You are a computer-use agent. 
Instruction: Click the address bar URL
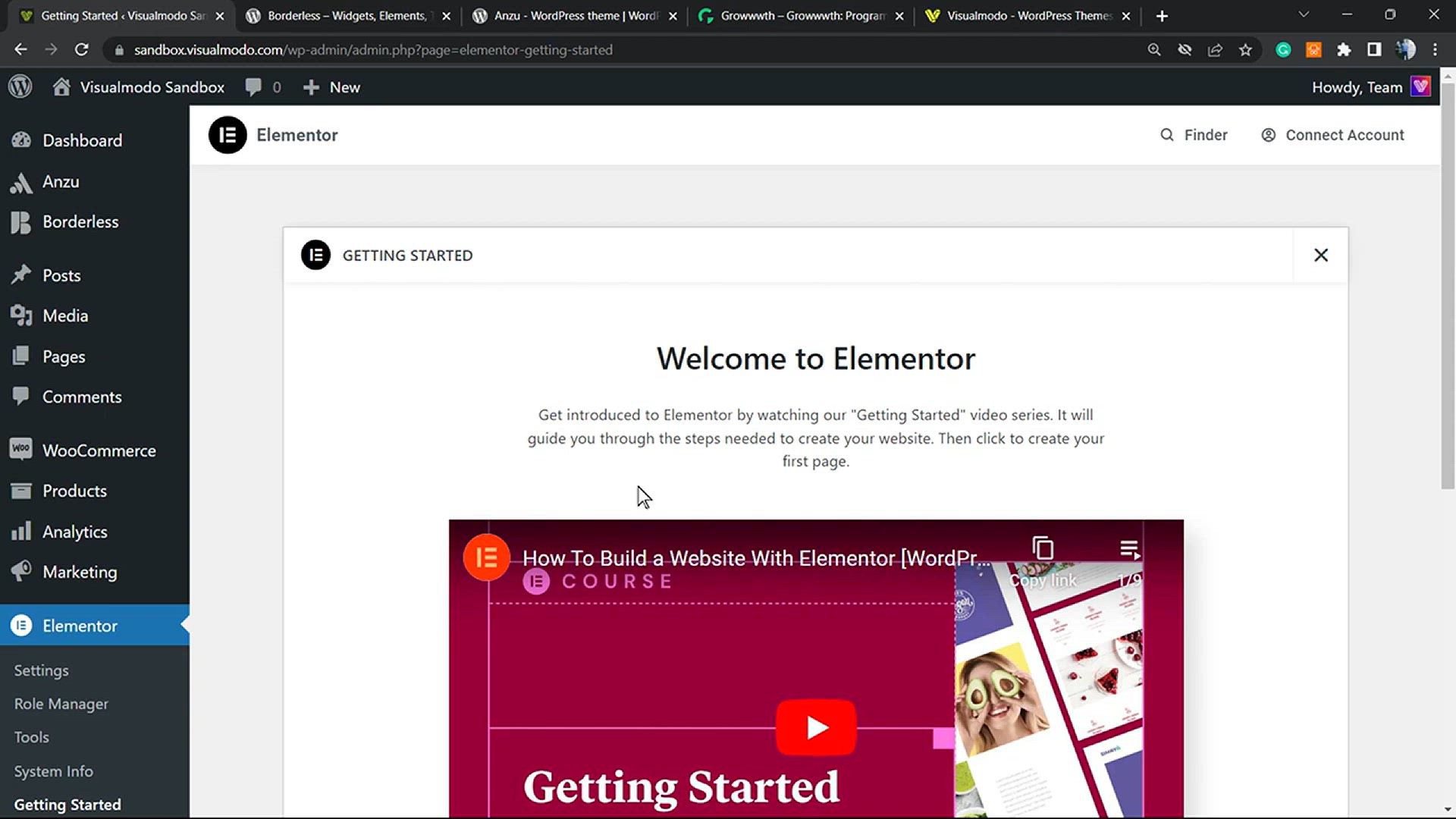(373, 50)
